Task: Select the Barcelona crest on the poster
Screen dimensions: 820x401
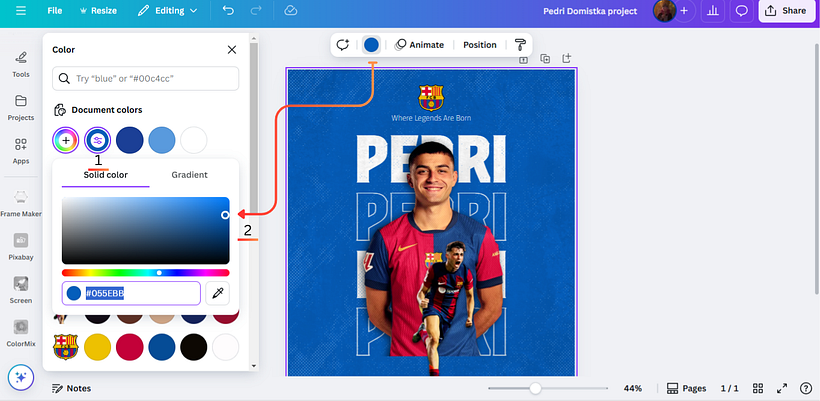Action: point(431,97)
